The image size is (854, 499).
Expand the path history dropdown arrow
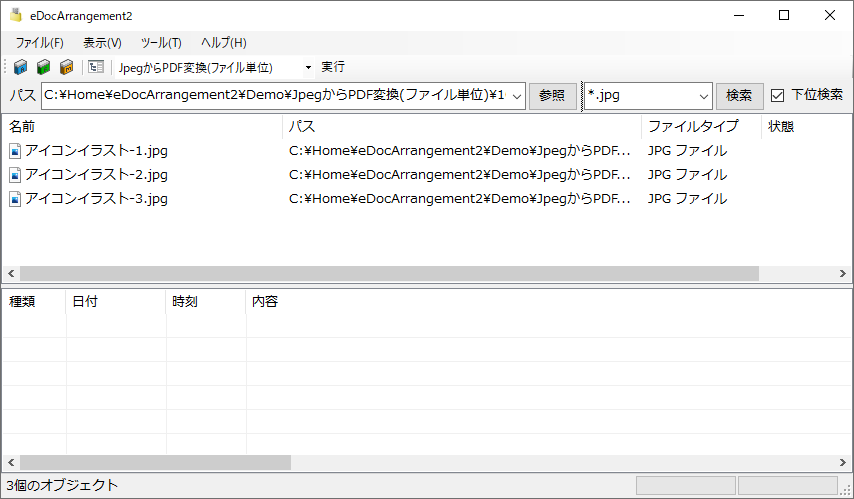click(x=517, y=96)
